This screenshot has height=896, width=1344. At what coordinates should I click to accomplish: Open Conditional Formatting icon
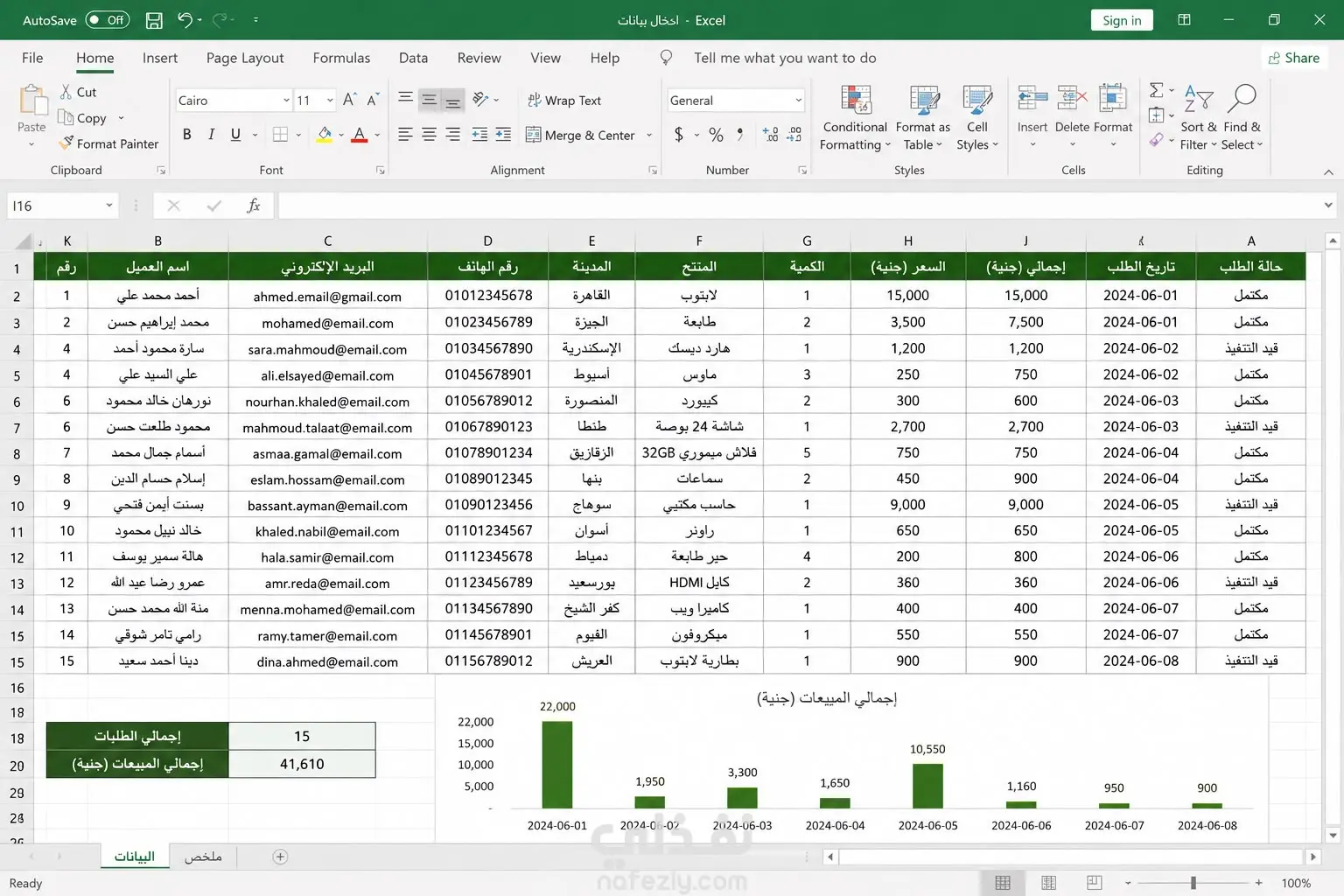[x=856, y=100]
